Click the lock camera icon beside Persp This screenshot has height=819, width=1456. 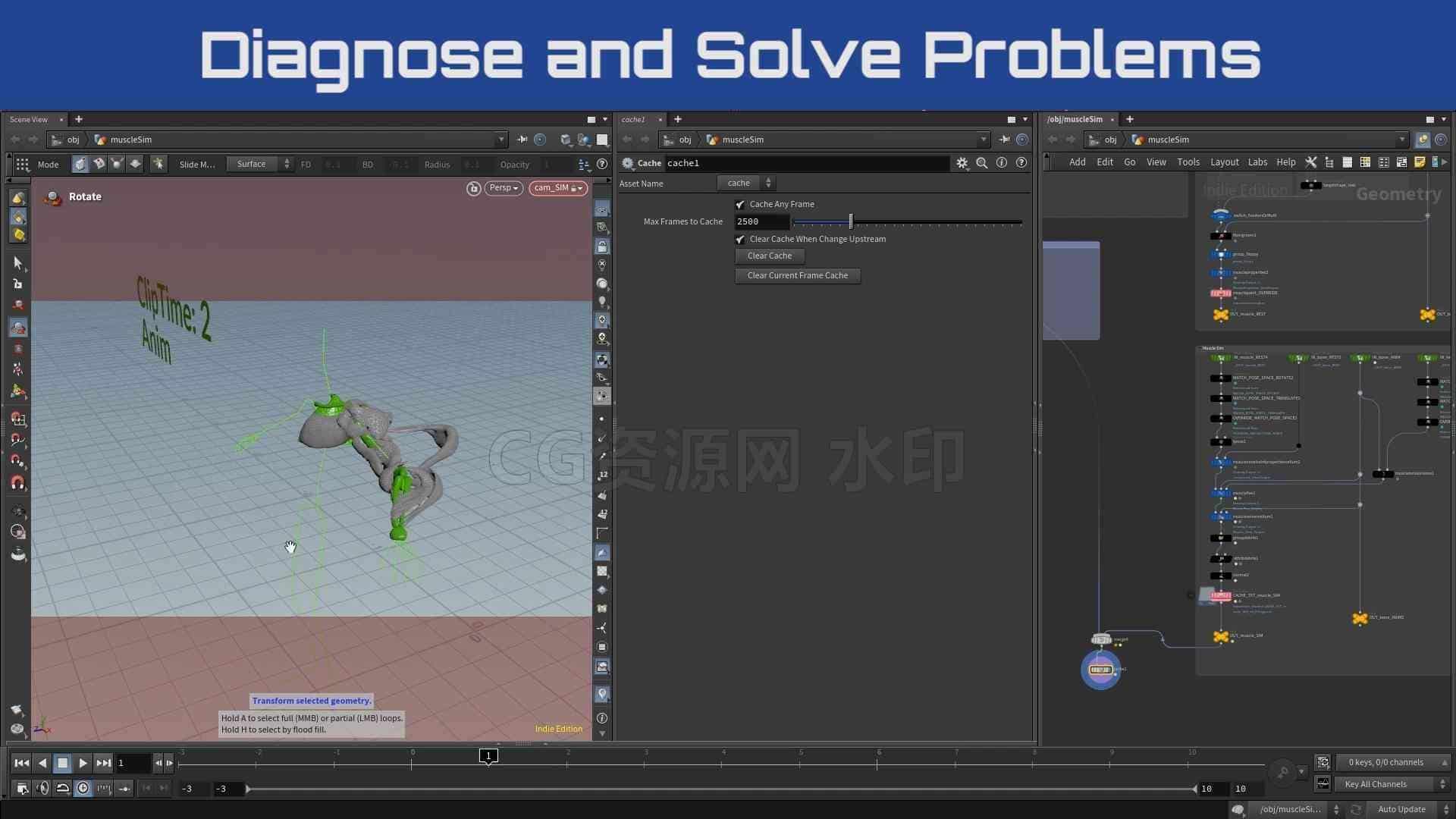(x=474, y=188)
